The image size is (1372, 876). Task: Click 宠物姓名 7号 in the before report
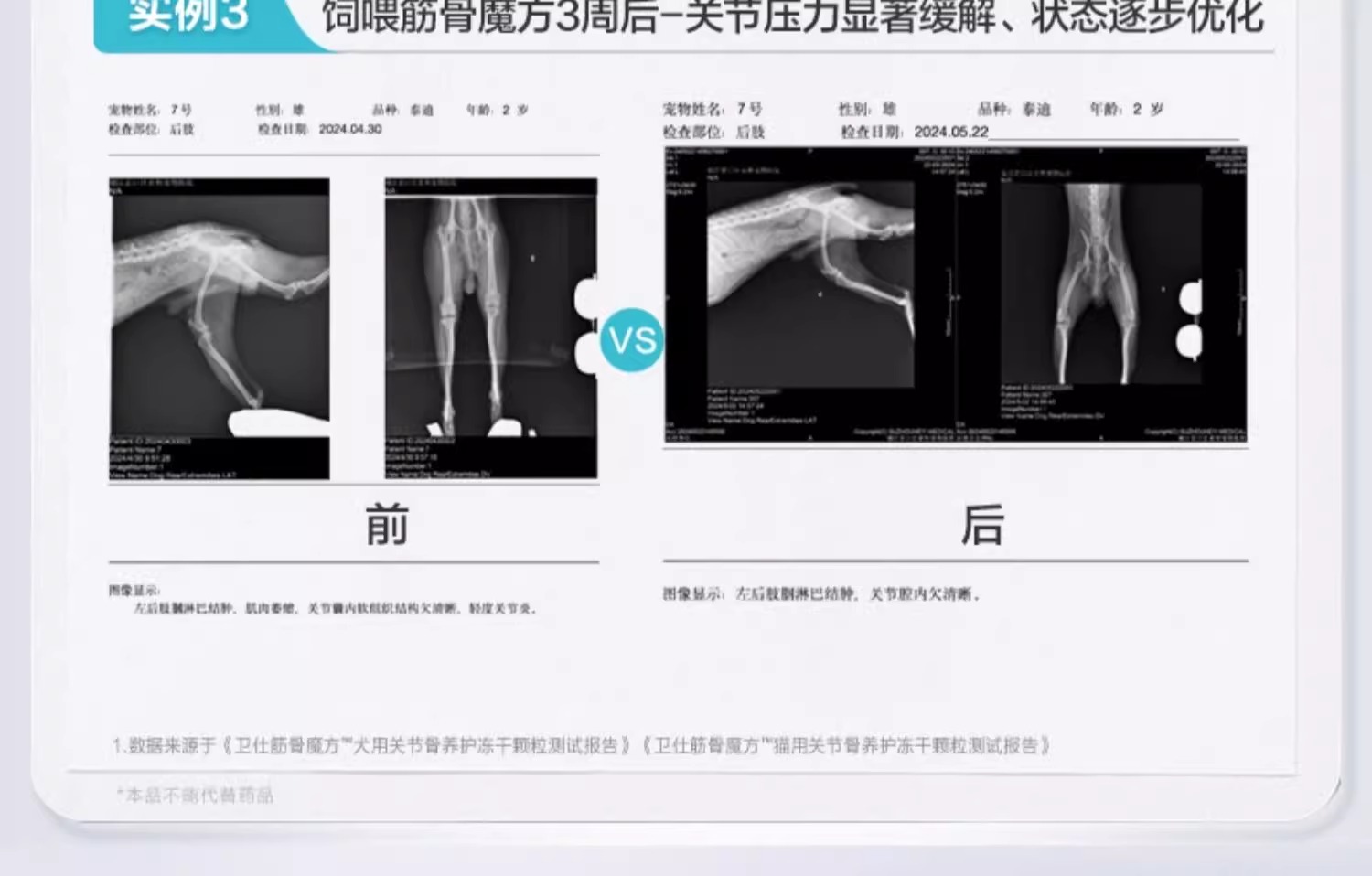(150, 110)
